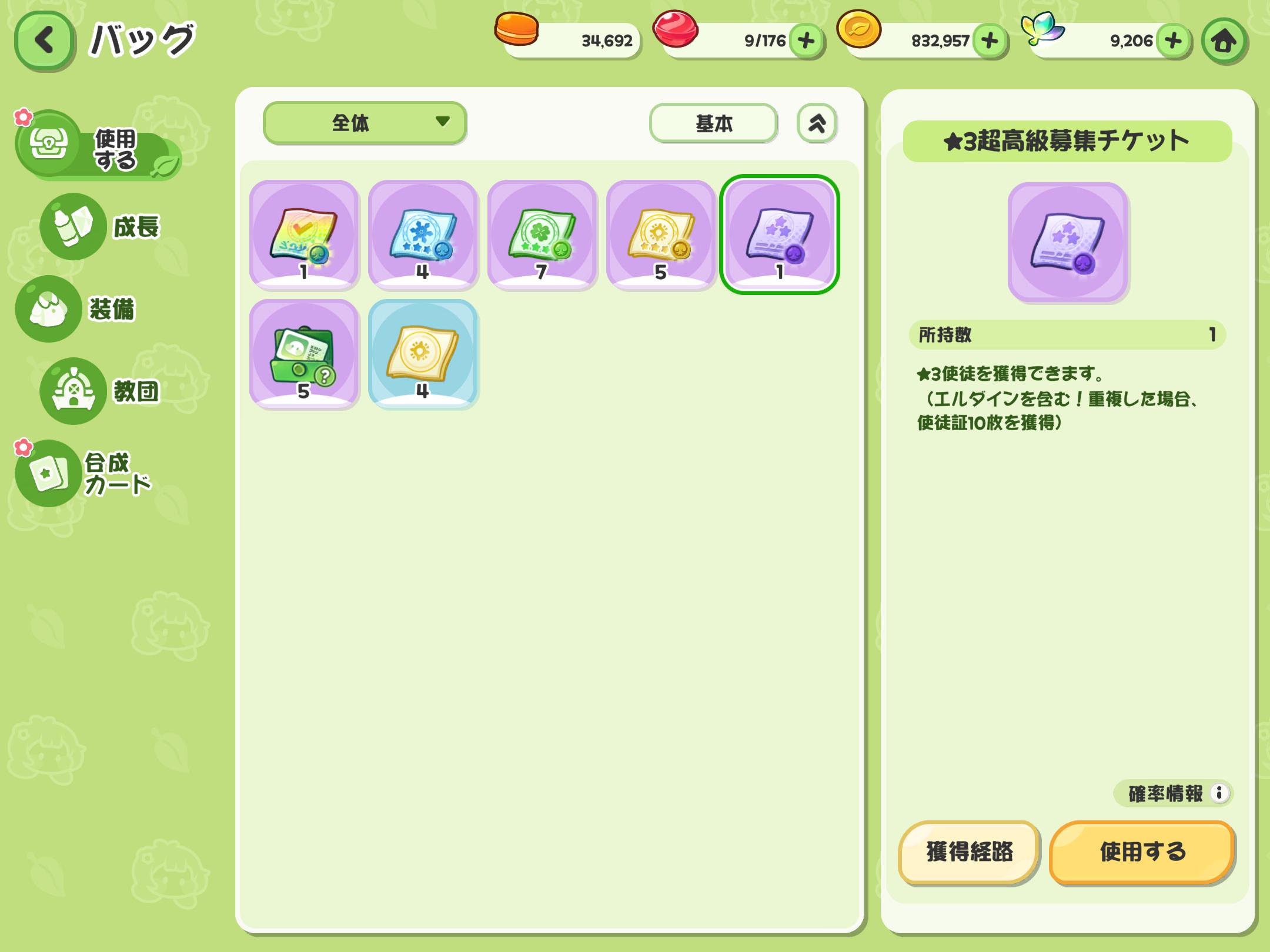The height and width of the screenshot is (952, 1270).
Task: Select the green clover ticket item
Action: point(542,235)
